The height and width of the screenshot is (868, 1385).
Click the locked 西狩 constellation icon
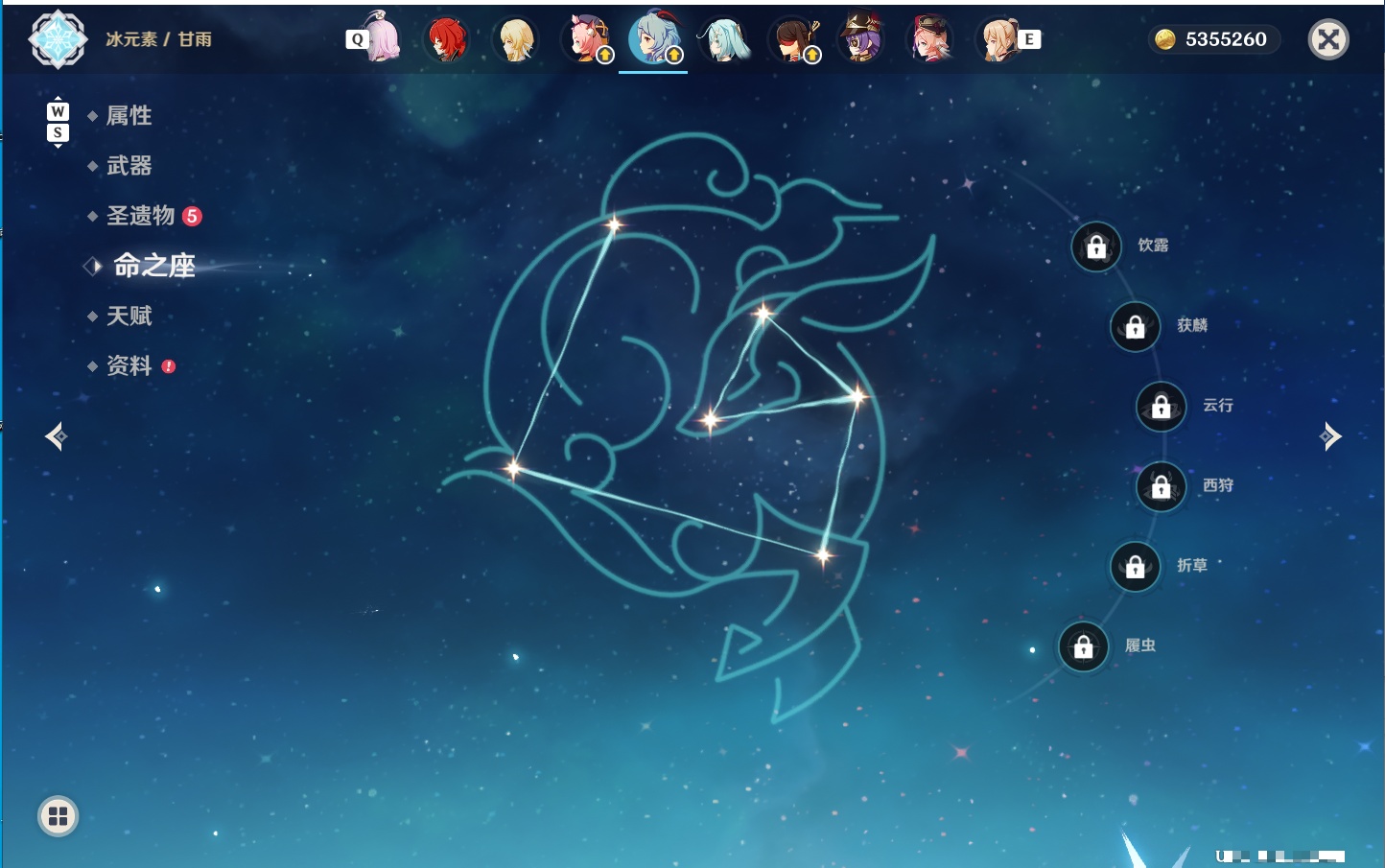coord(1162,487)
